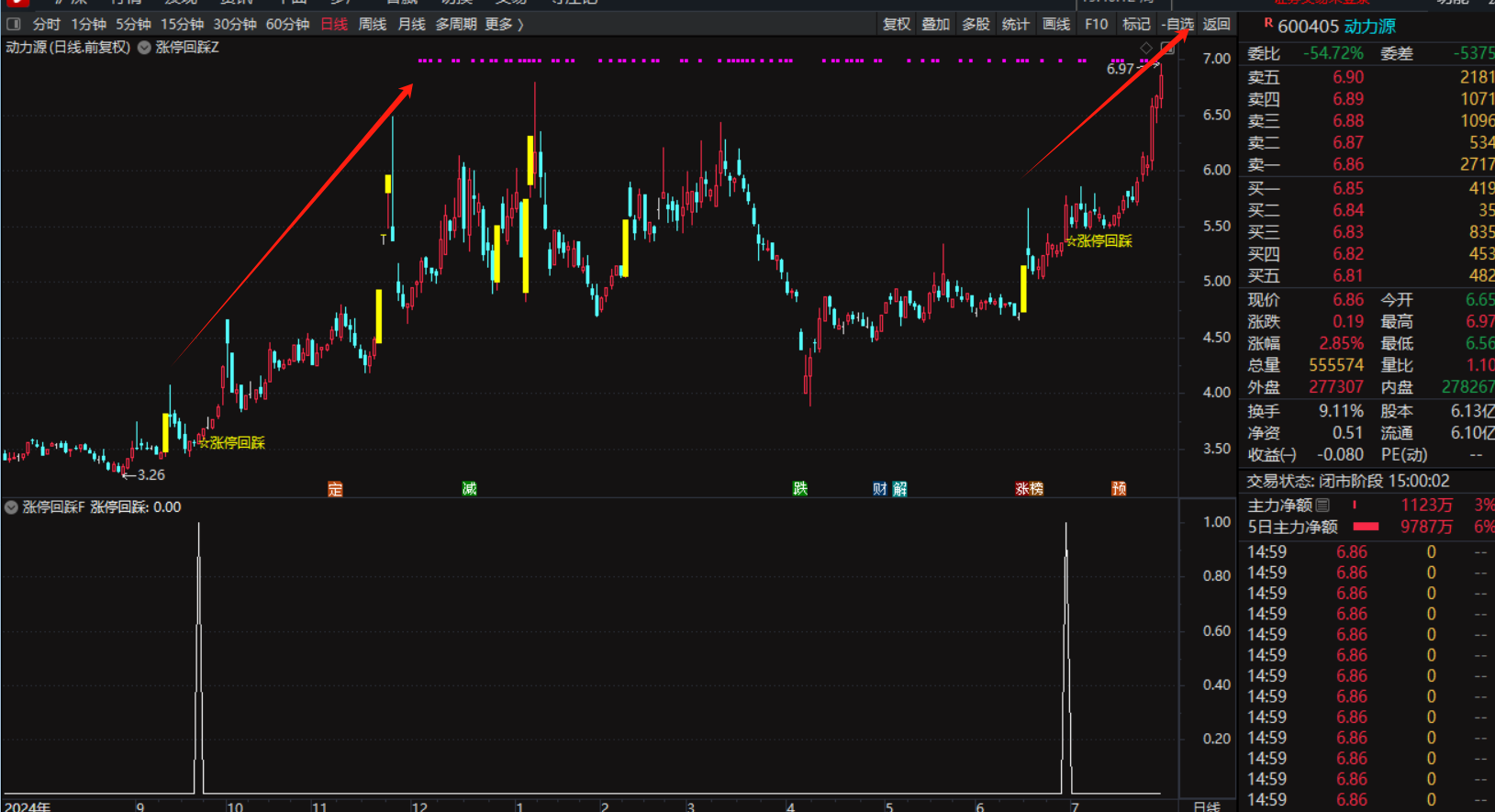Open the 主力净额 details list icon

click(1322, 505)
